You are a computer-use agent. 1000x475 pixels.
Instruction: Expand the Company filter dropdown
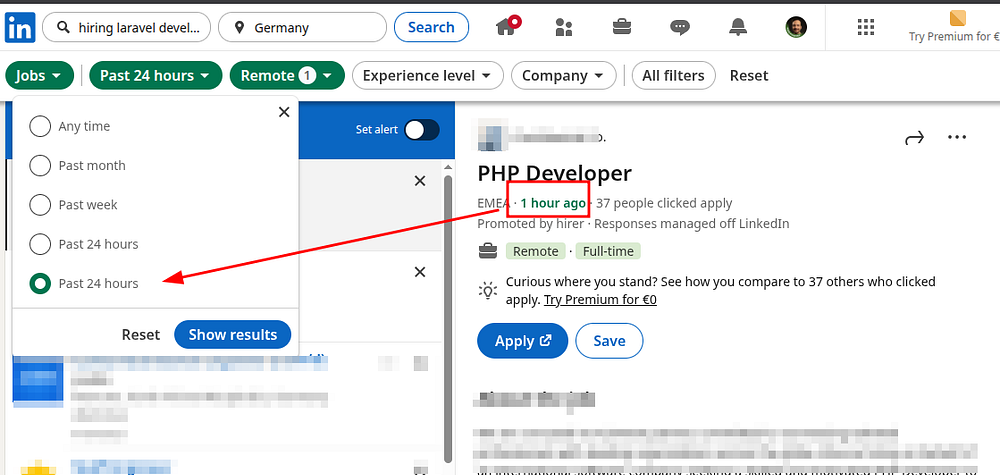tap(564, 75)
